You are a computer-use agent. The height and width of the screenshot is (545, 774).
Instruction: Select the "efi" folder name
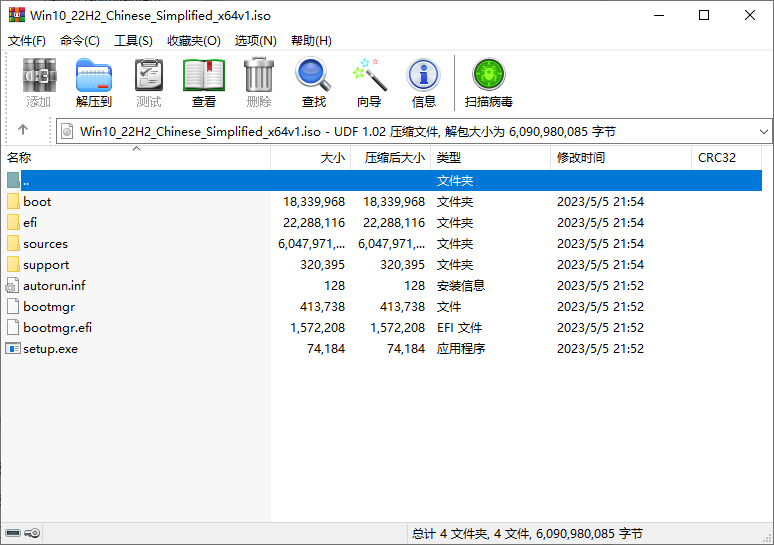tap(30, 222)
